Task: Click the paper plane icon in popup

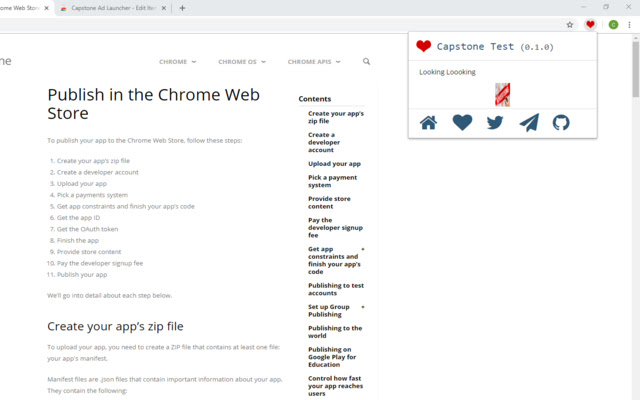Action: [x=529, y=122]
